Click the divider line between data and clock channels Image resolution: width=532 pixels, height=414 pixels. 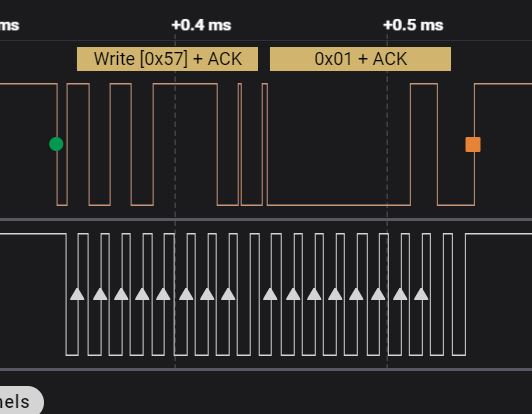(266, 220)
